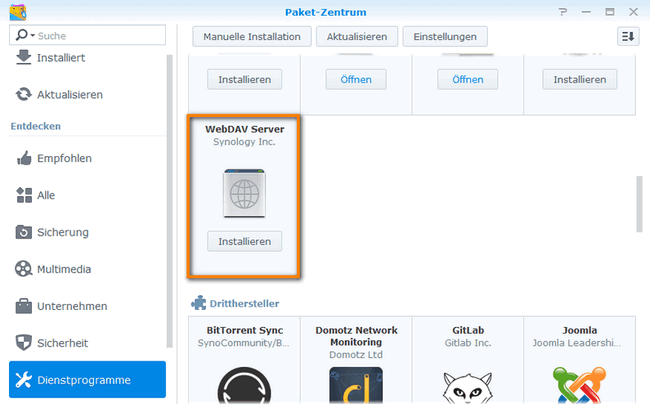Click the Joomla Leadership publisher text
The width and height of the screenshot is (650, 404).
(577, 343)
